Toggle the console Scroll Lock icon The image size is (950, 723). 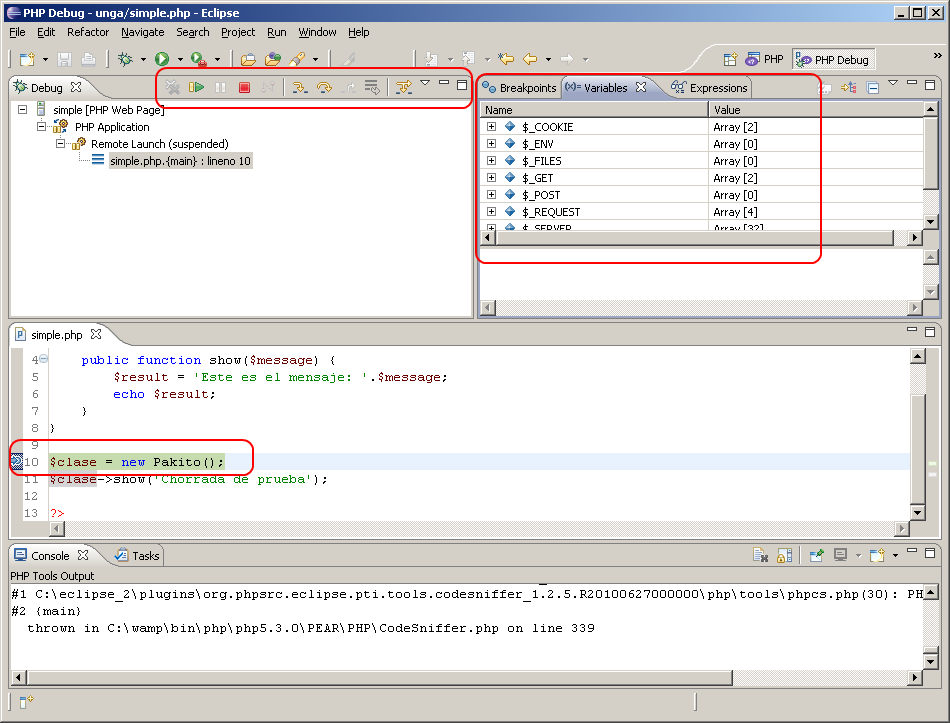tap(785, 555)
